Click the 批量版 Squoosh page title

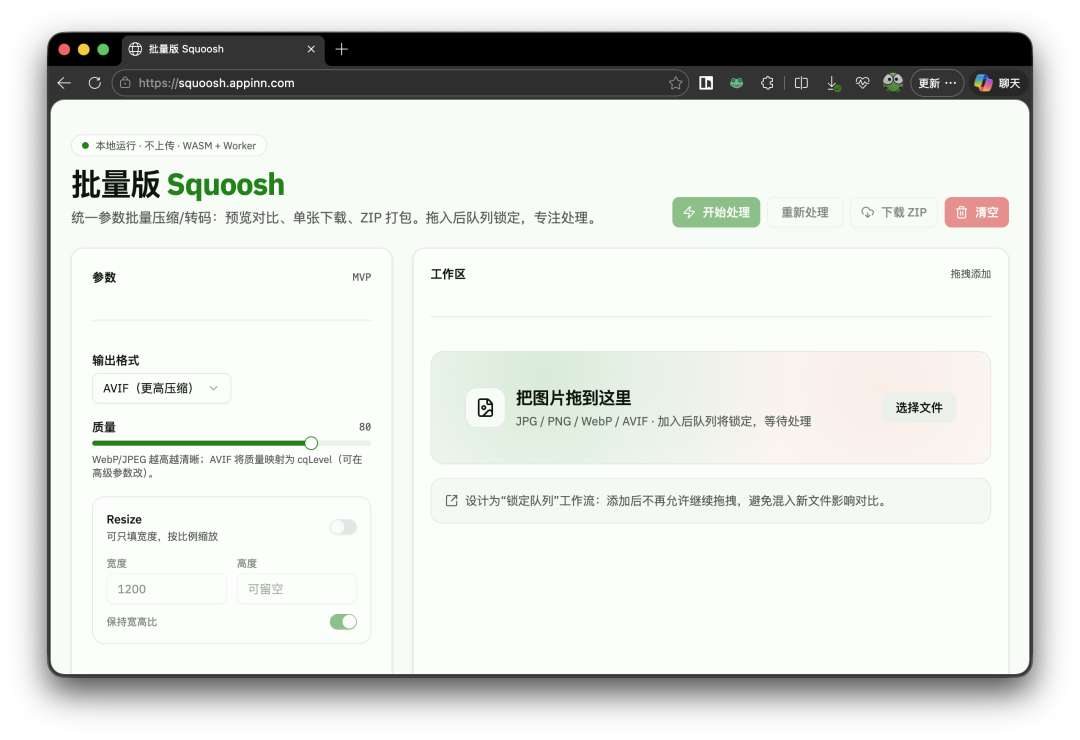(178, 185)
